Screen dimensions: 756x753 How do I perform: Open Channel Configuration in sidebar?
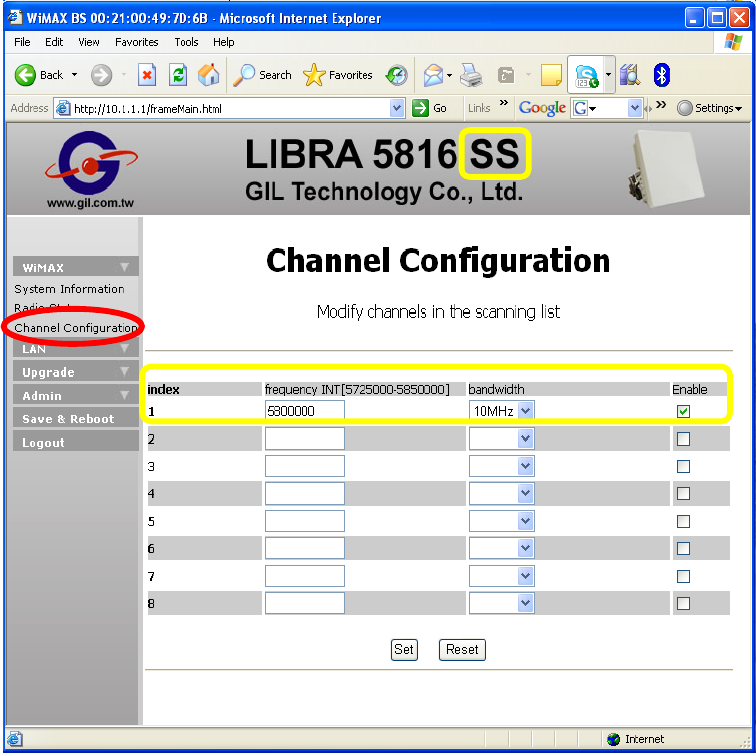pos(76,328)
